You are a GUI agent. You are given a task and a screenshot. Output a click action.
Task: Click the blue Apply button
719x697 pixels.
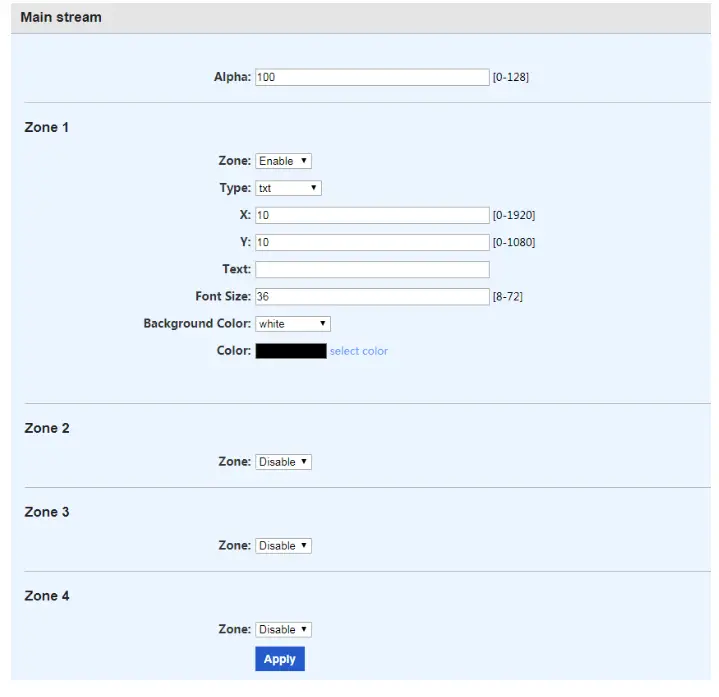280,658
